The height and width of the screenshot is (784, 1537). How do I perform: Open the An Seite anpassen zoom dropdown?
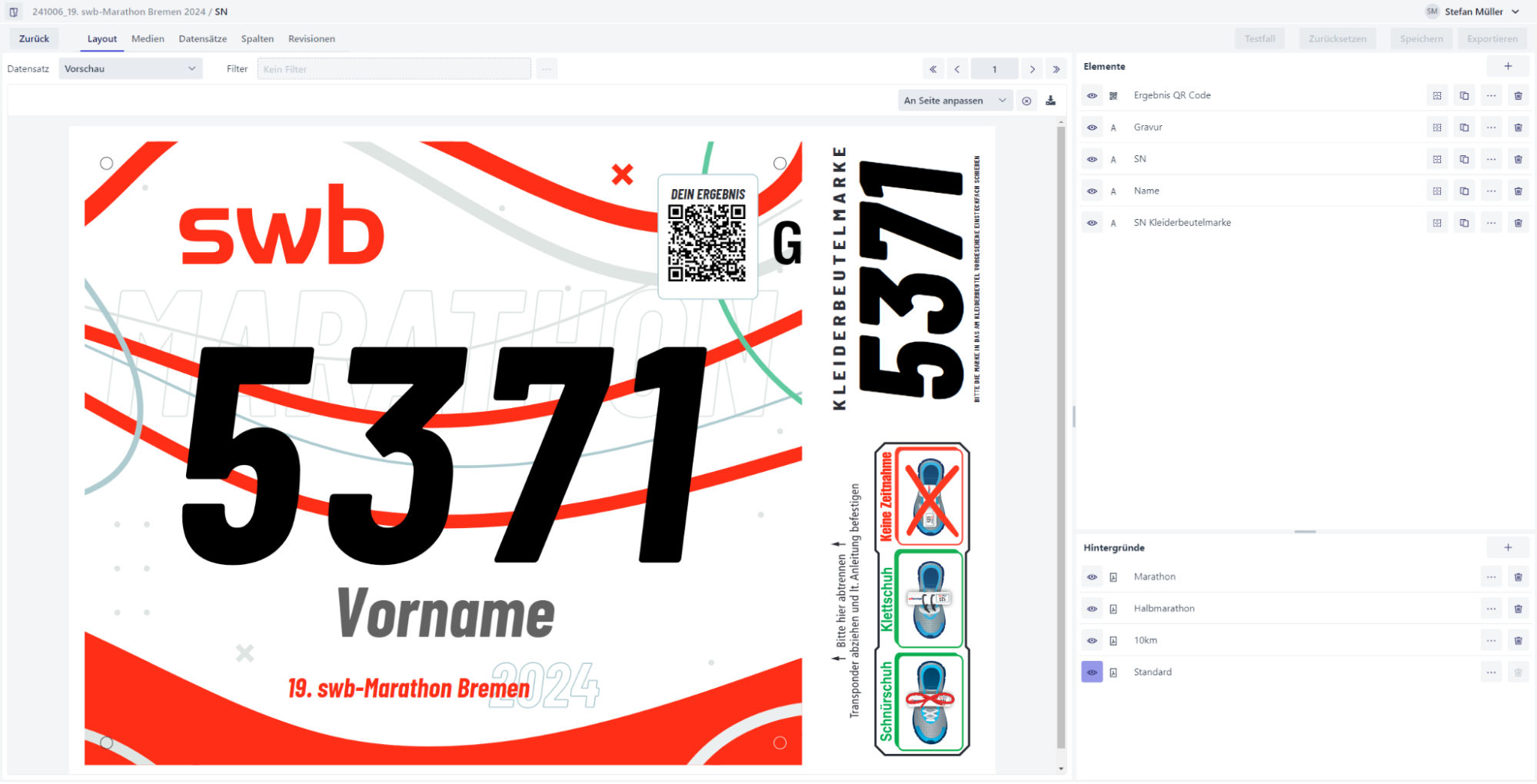tap(955, 101)
